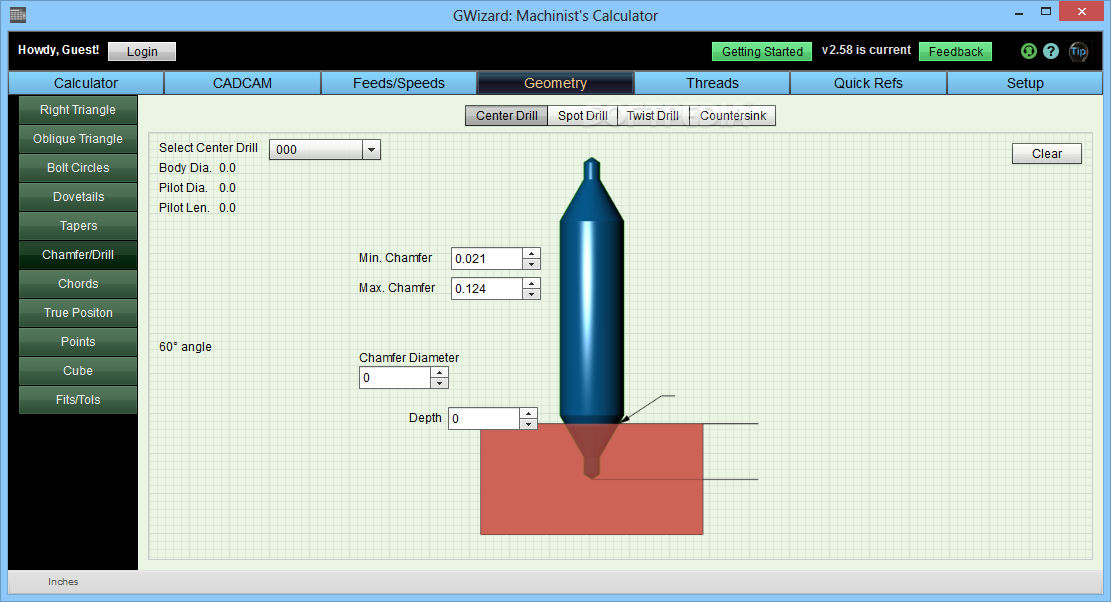Open Dovetails calculator
This screenshot has height=602, width=1111.
78,197
